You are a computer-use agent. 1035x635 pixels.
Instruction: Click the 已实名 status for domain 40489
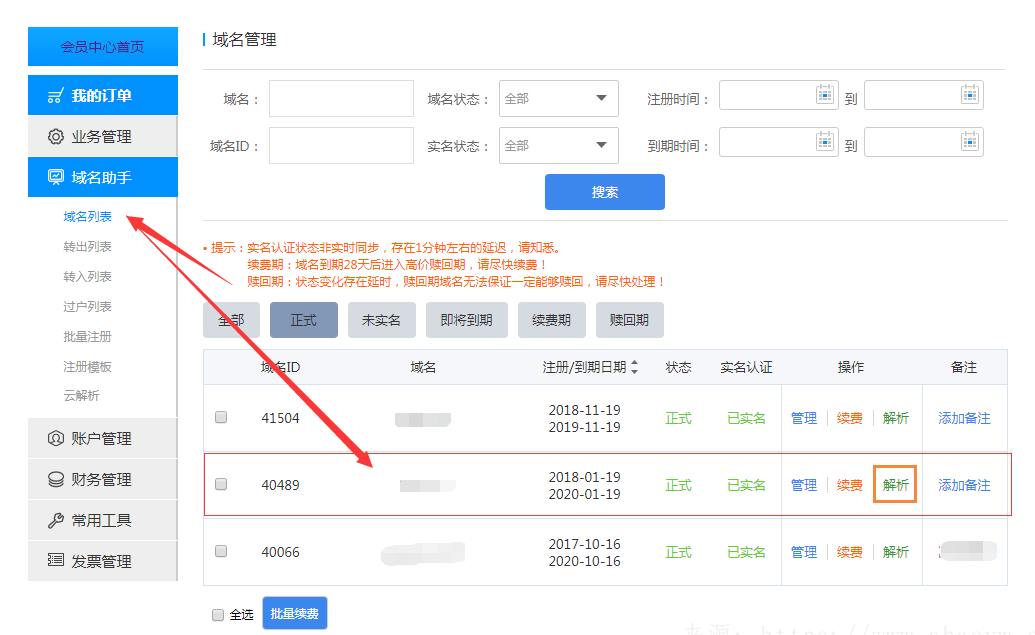[x=746, y=485]
